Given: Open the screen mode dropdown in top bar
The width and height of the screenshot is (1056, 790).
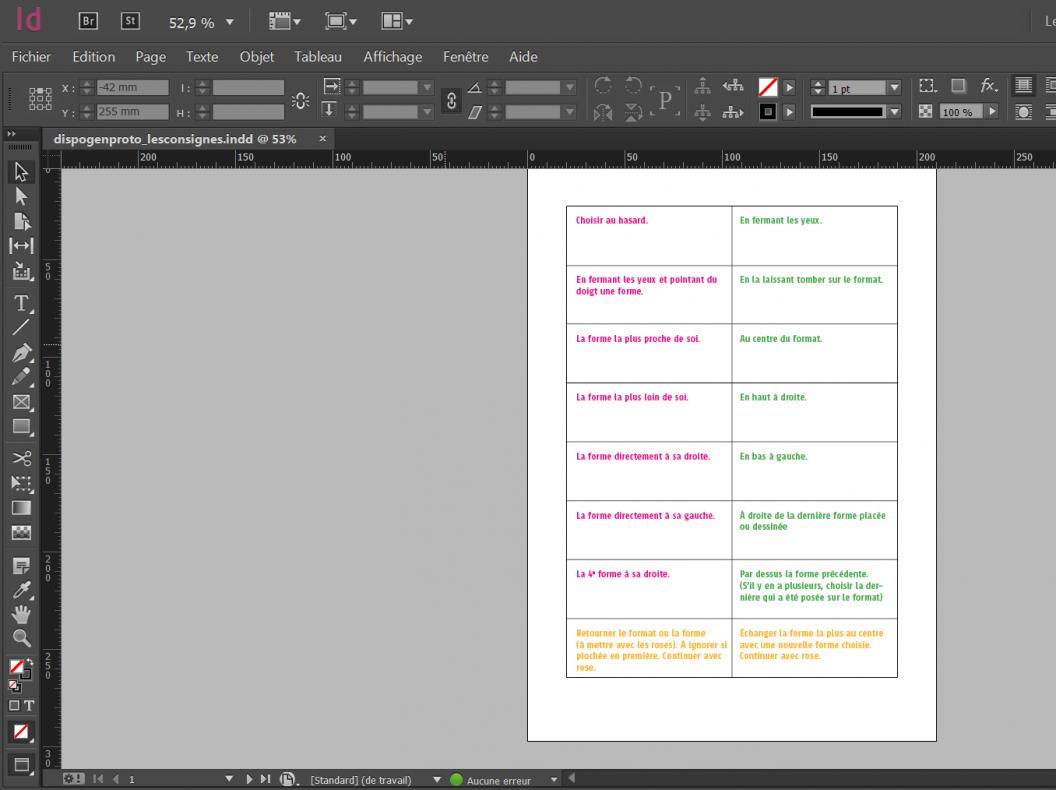Looking at the screenshot, I should pos(340,22).
